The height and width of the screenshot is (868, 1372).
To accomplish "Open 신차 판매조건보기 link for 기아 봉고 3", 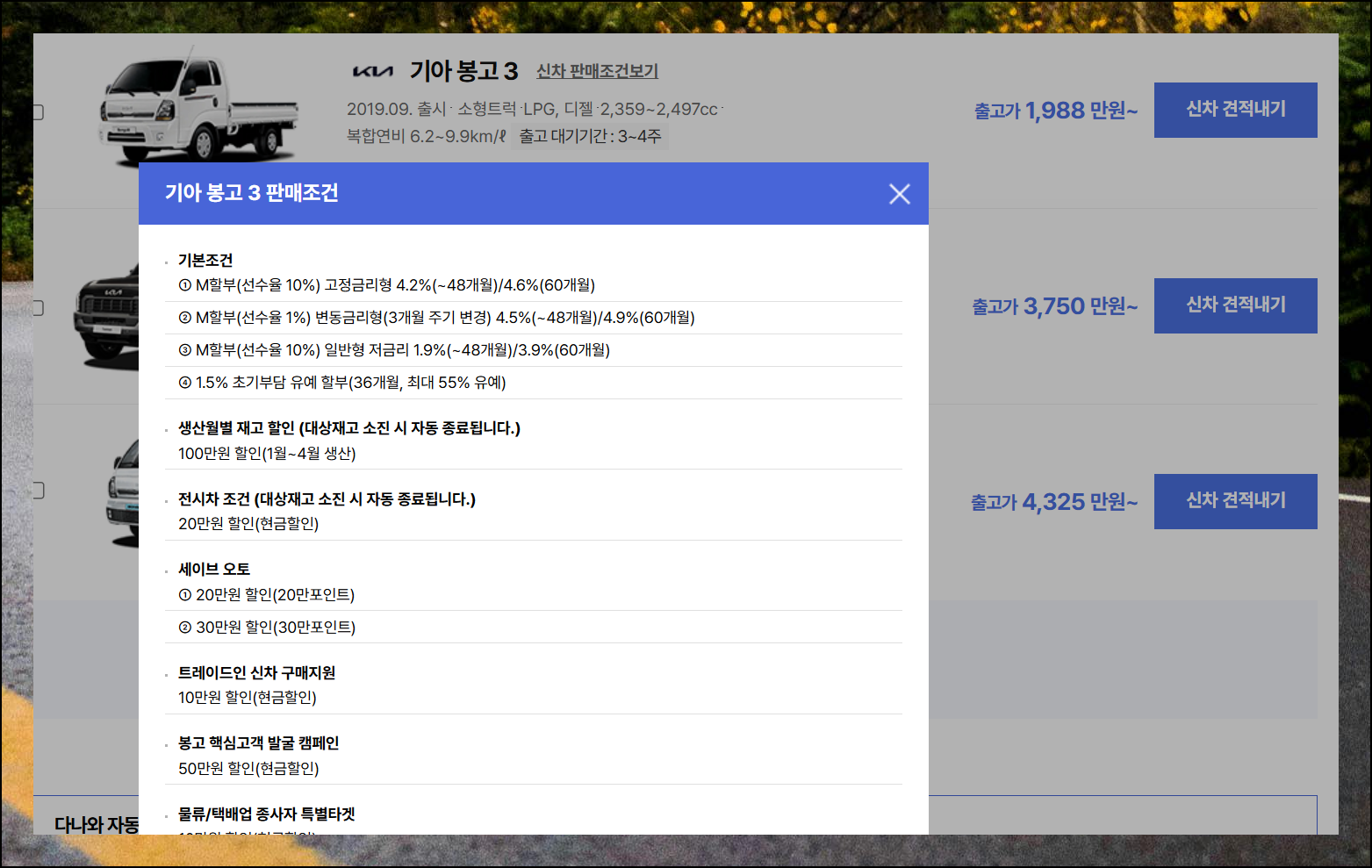I will pyautogui.click(x=597, y=71).
